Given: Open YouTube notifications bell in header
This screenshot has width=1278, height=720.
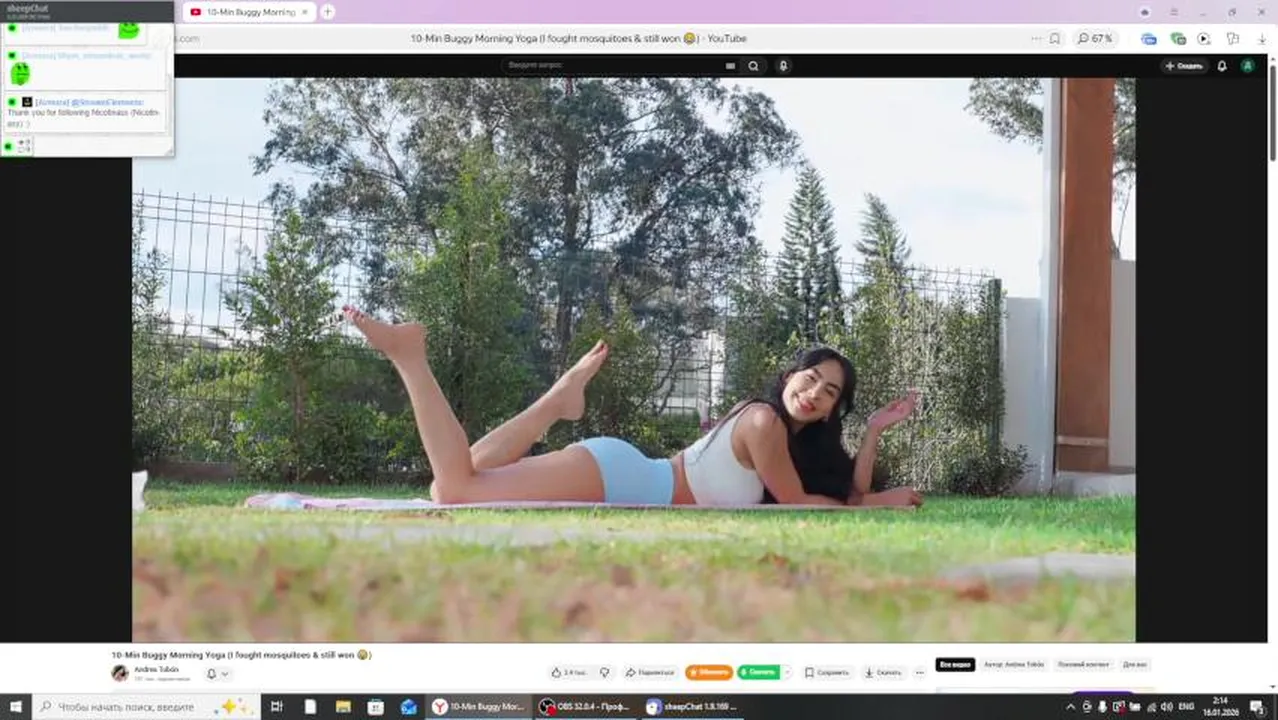Looking at the screenshot, I should coord(1221,66).
